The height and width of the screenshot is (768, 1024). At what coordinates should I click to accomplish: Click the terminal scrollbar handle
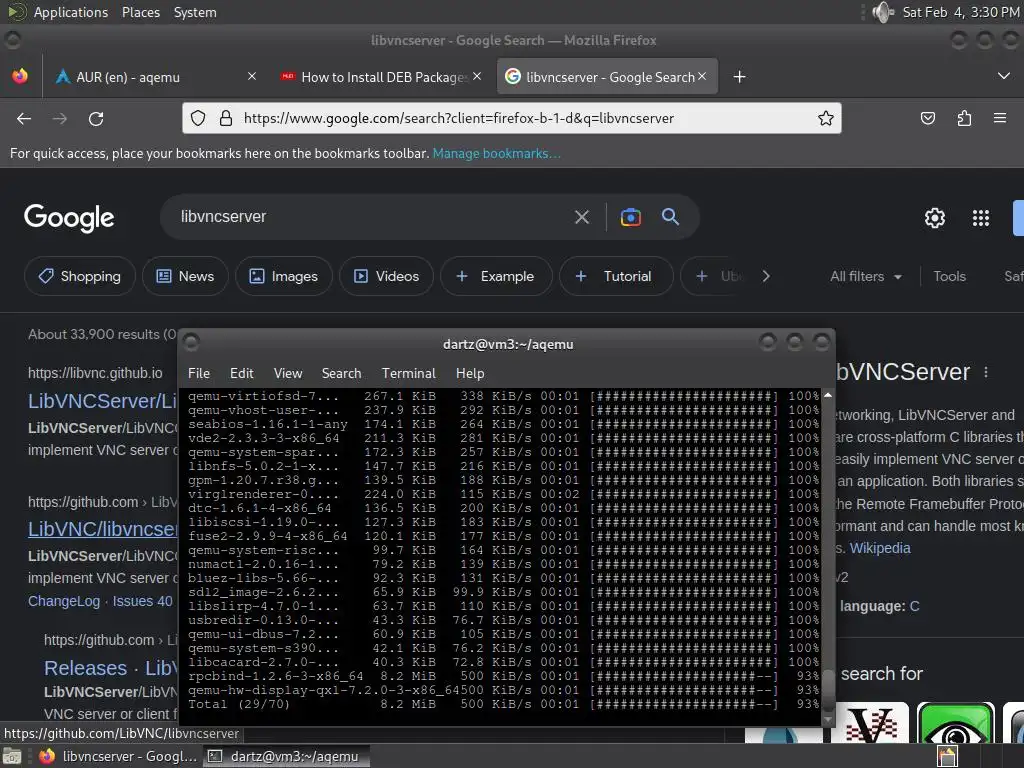pyautogui.click(x=827, y=689)
